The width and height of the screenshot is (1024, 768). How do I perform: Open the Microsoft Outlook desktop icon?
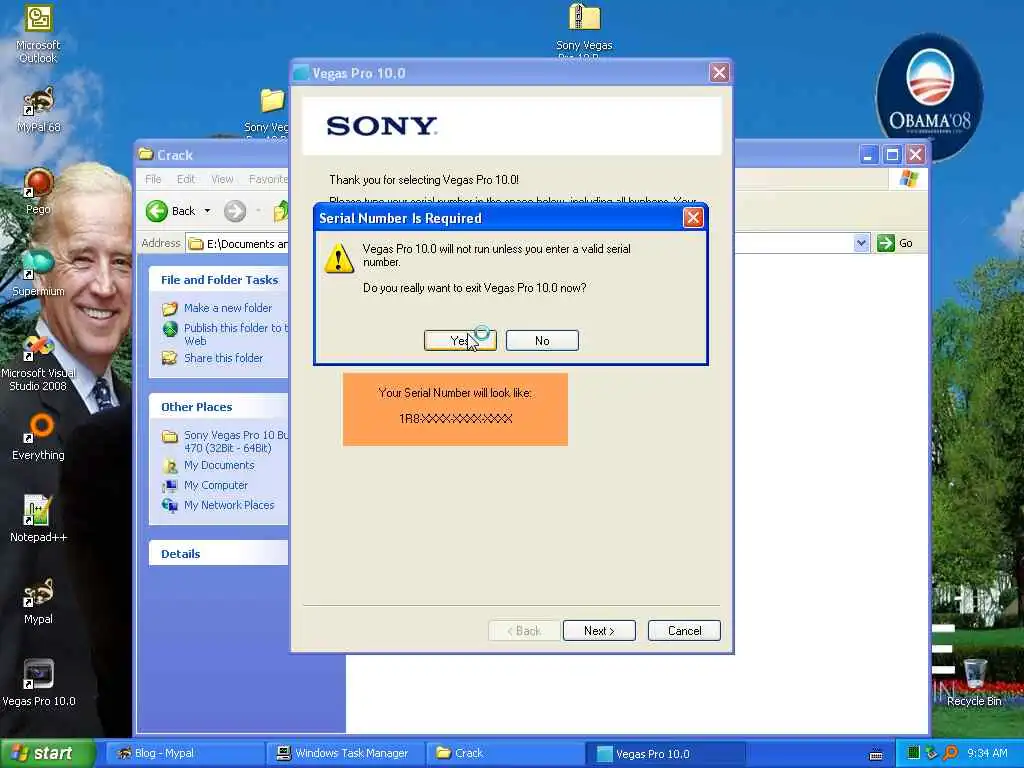pos(38,34)
